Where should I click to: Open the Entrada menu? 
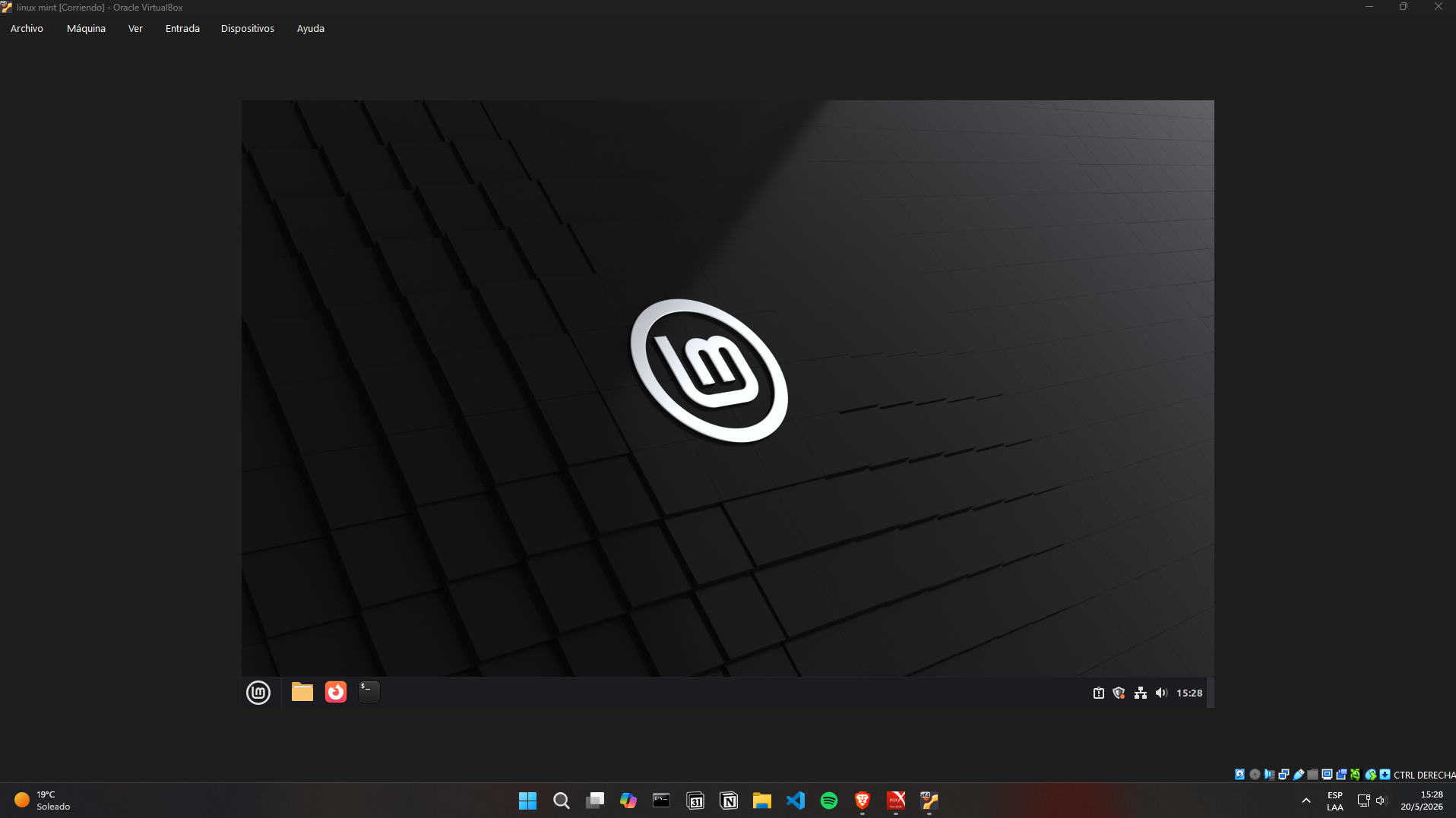[x=182, y=28]
